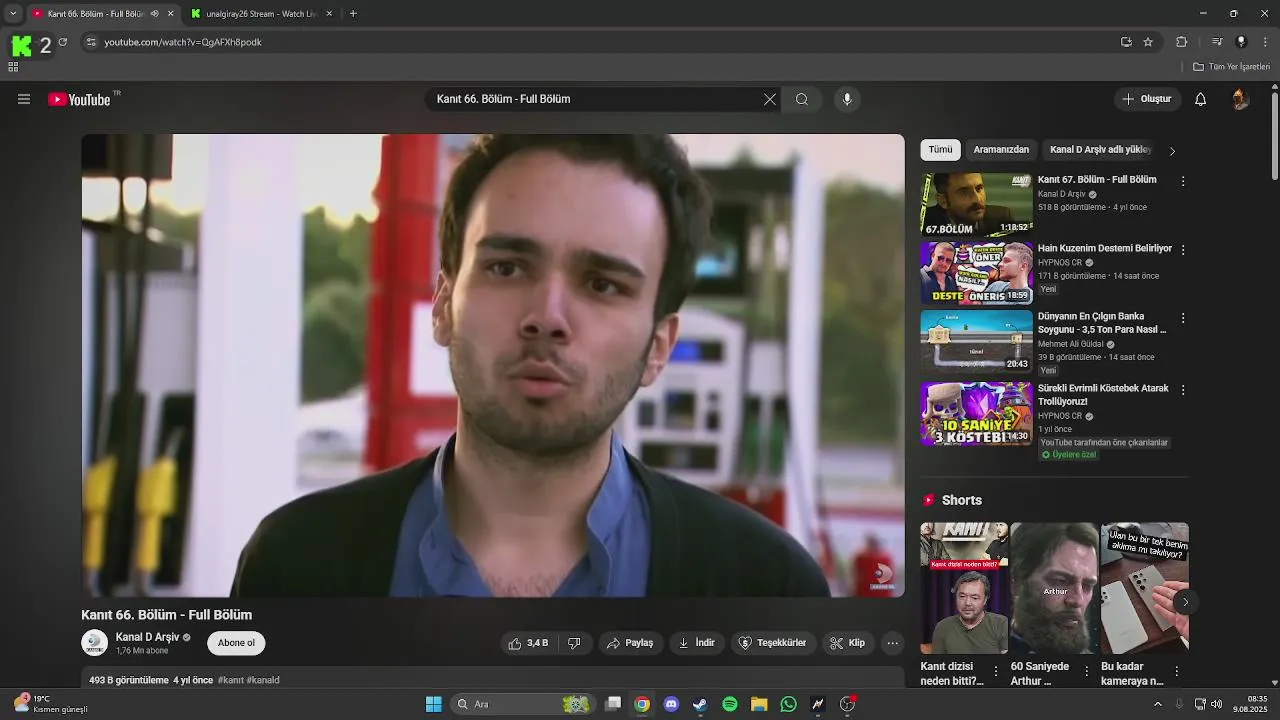This screenshot has height=720, width=1280.
Task: Open the browser extensions puzzle icon
Action: point(1182,42)
